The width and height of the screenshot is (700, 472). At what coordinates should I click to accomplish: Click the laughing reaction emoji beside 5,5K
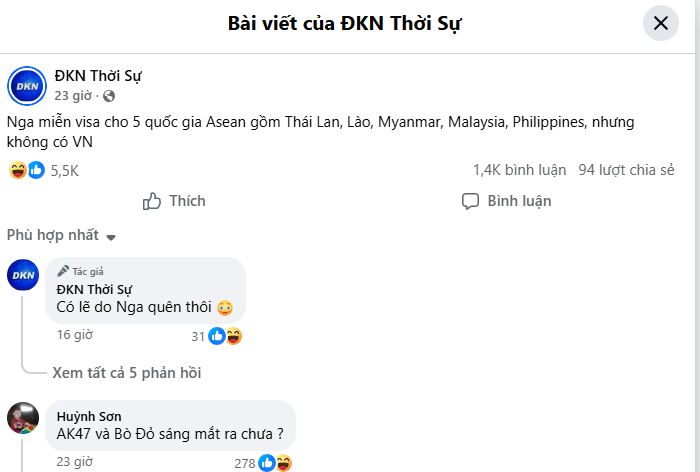(x=18, y=170)
